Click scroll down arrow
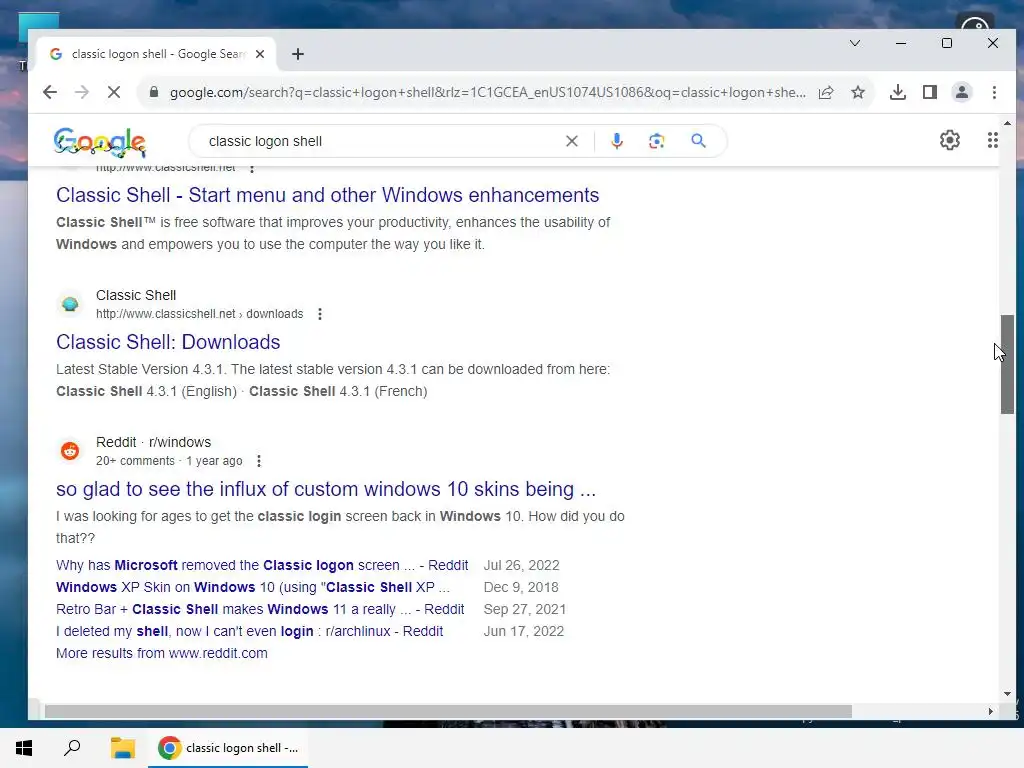The height and width of the screenshot is (768, 1024). click(x=1007, y=694)
